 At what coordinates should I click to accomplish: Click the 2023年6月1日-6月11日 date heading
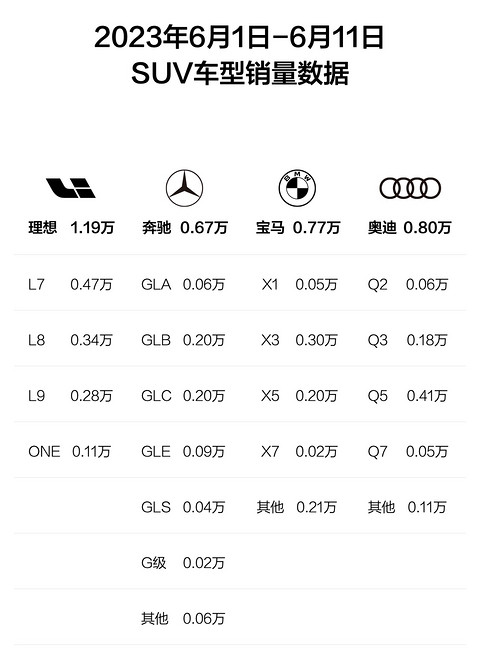click(239, 37)
